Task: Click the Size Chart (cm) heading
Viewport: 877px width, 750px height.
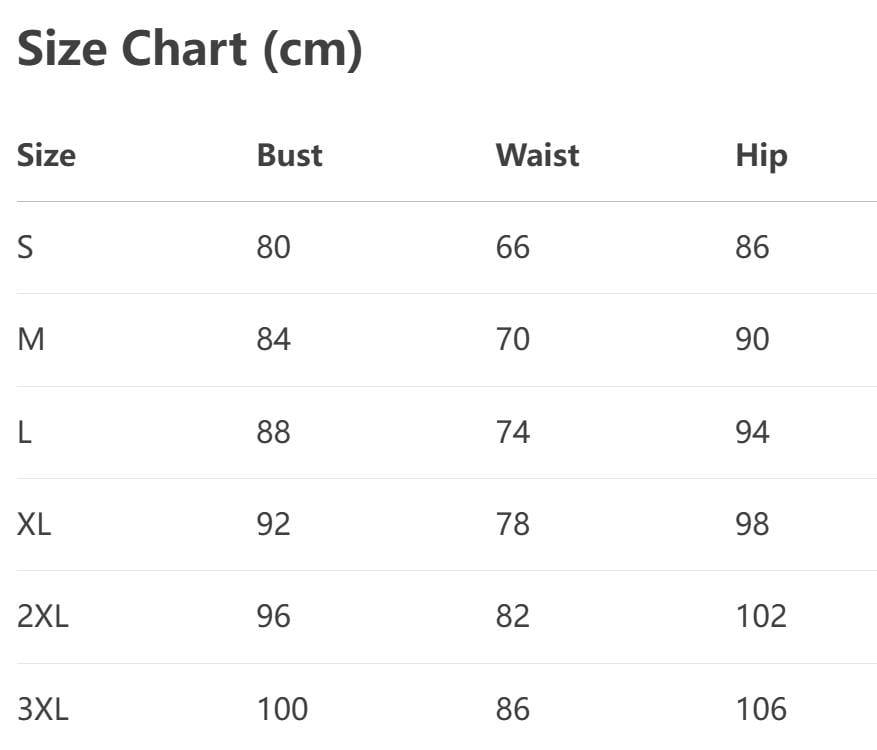Action: click(x=190, y=49)
